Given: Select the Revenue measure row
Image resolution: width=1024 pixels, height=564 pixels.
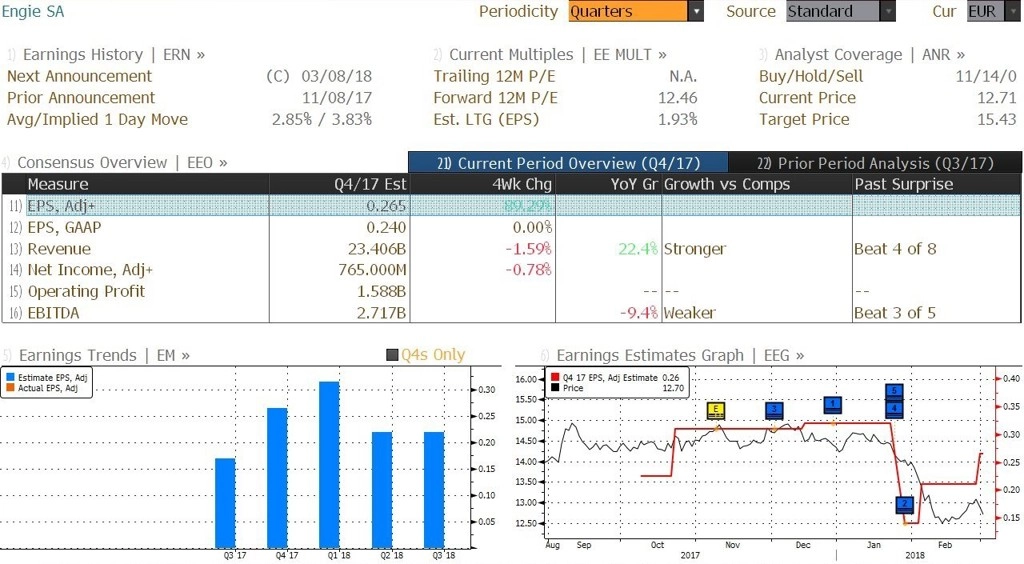Looking at the screenshot, I should point(511,249).
